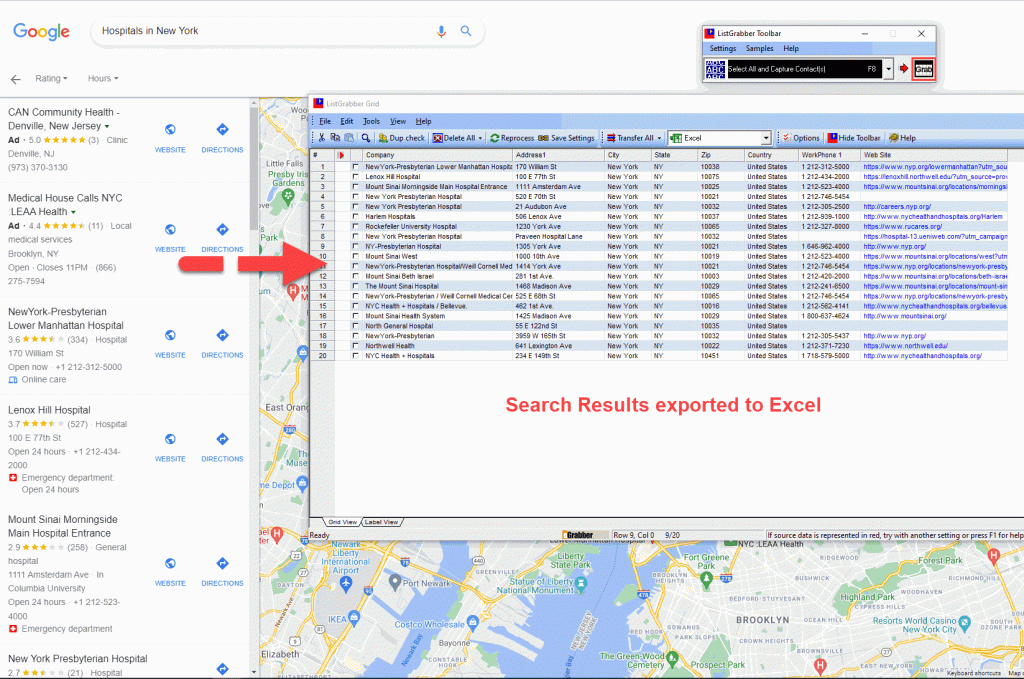Viewport: 1024px width, 679px height.
Task: Open the Excel export format dropdown
Action: click(765, 138)
